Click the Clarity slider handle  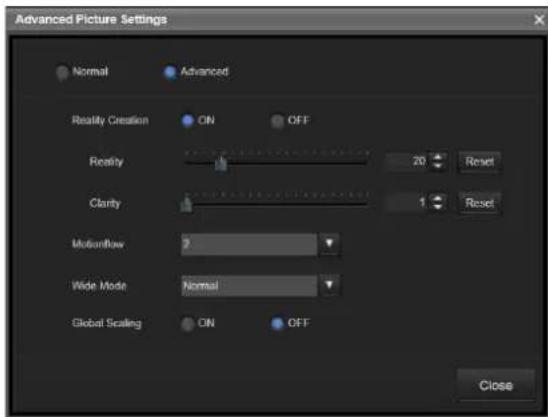click(x=186, y=204)
